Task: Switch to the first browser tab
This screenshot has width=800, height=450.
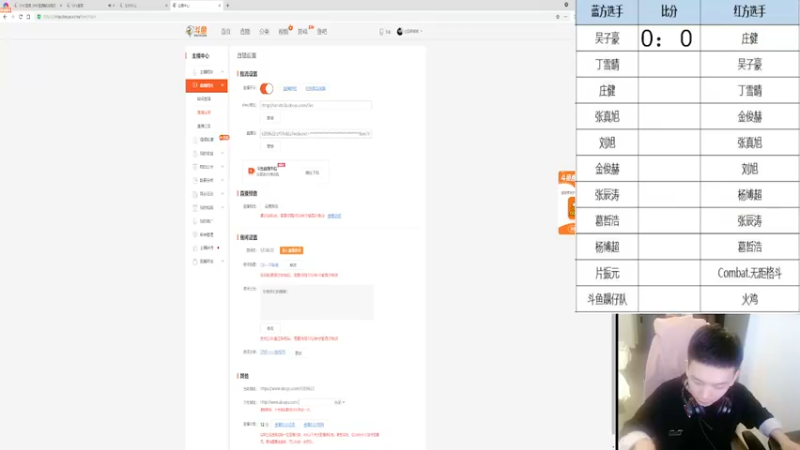Action: pyautogui.click(x=36, y=5)
